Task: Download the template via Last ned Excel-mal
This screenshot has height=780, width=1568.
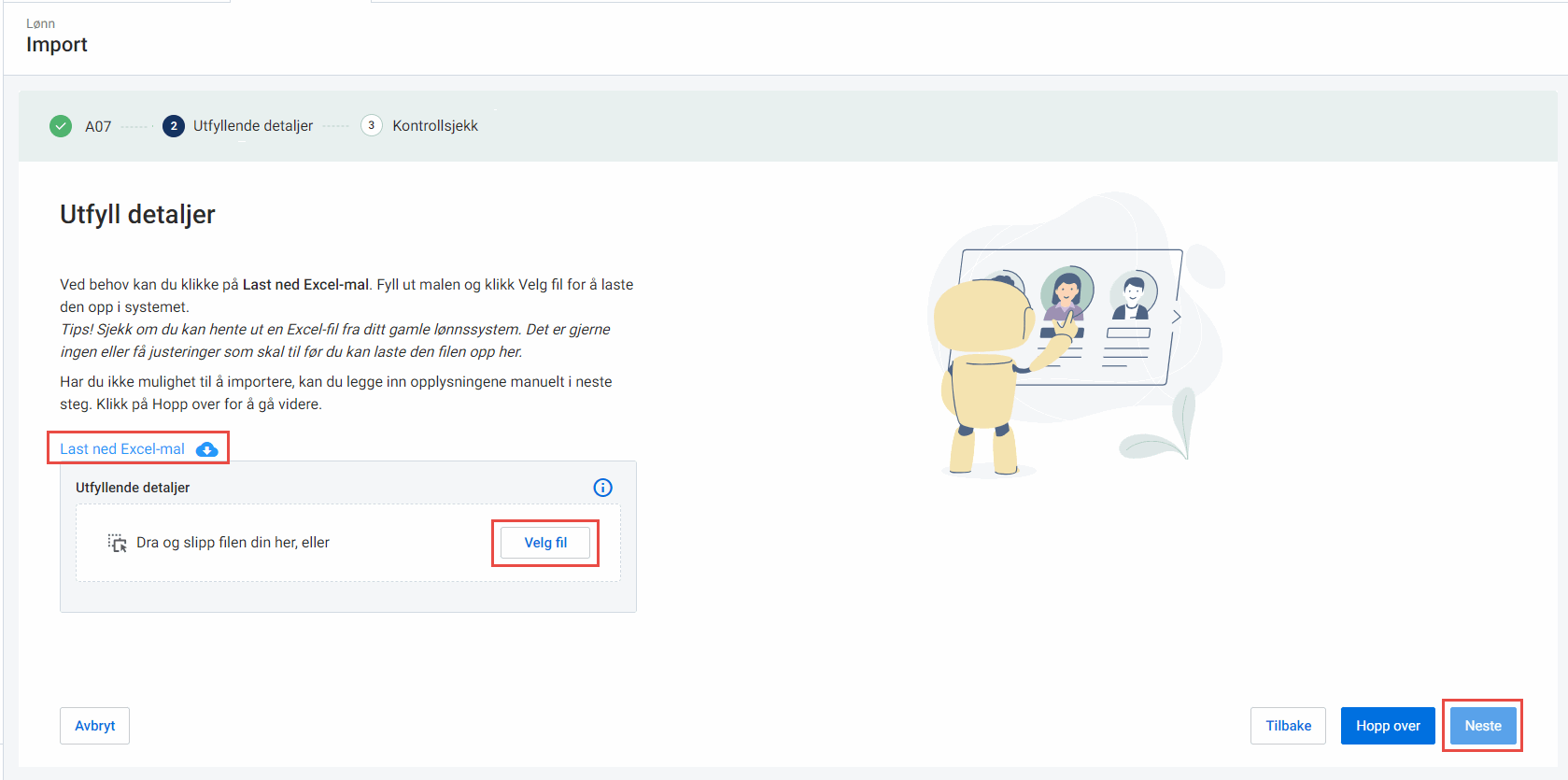Action: pos(122,449)
